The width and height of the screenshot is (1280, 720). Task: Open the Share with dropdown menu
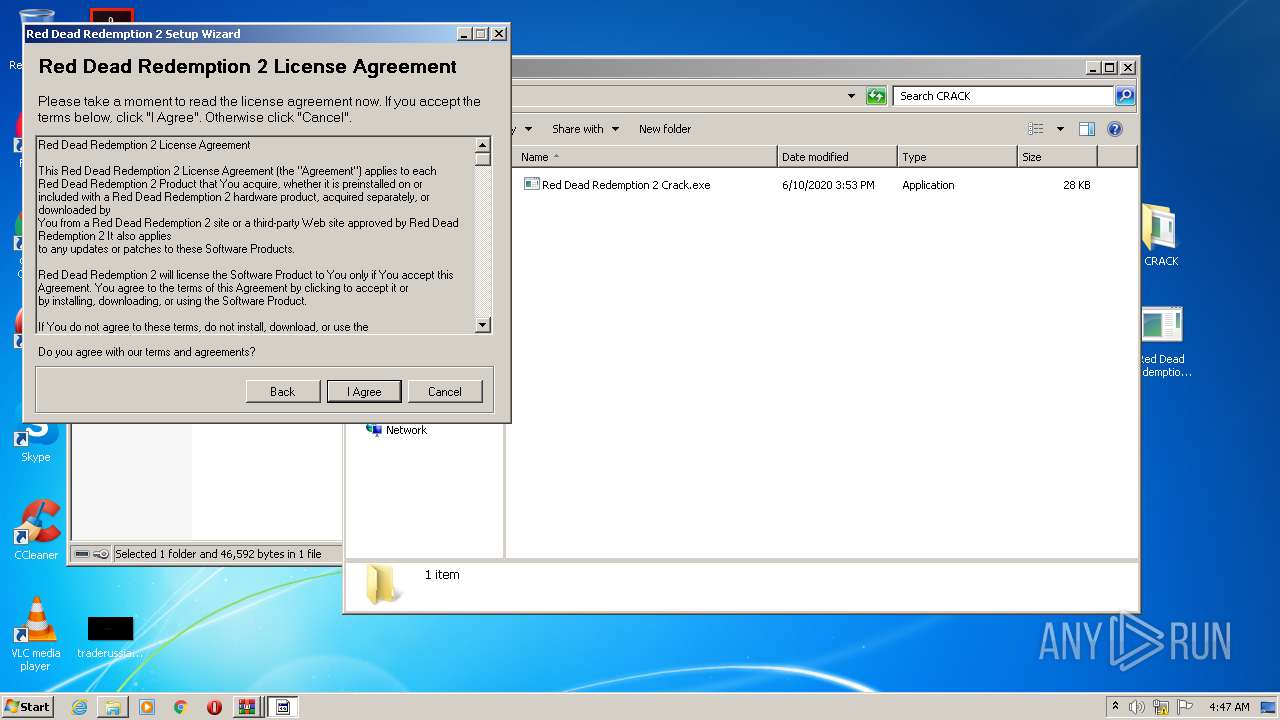(585, 129)
